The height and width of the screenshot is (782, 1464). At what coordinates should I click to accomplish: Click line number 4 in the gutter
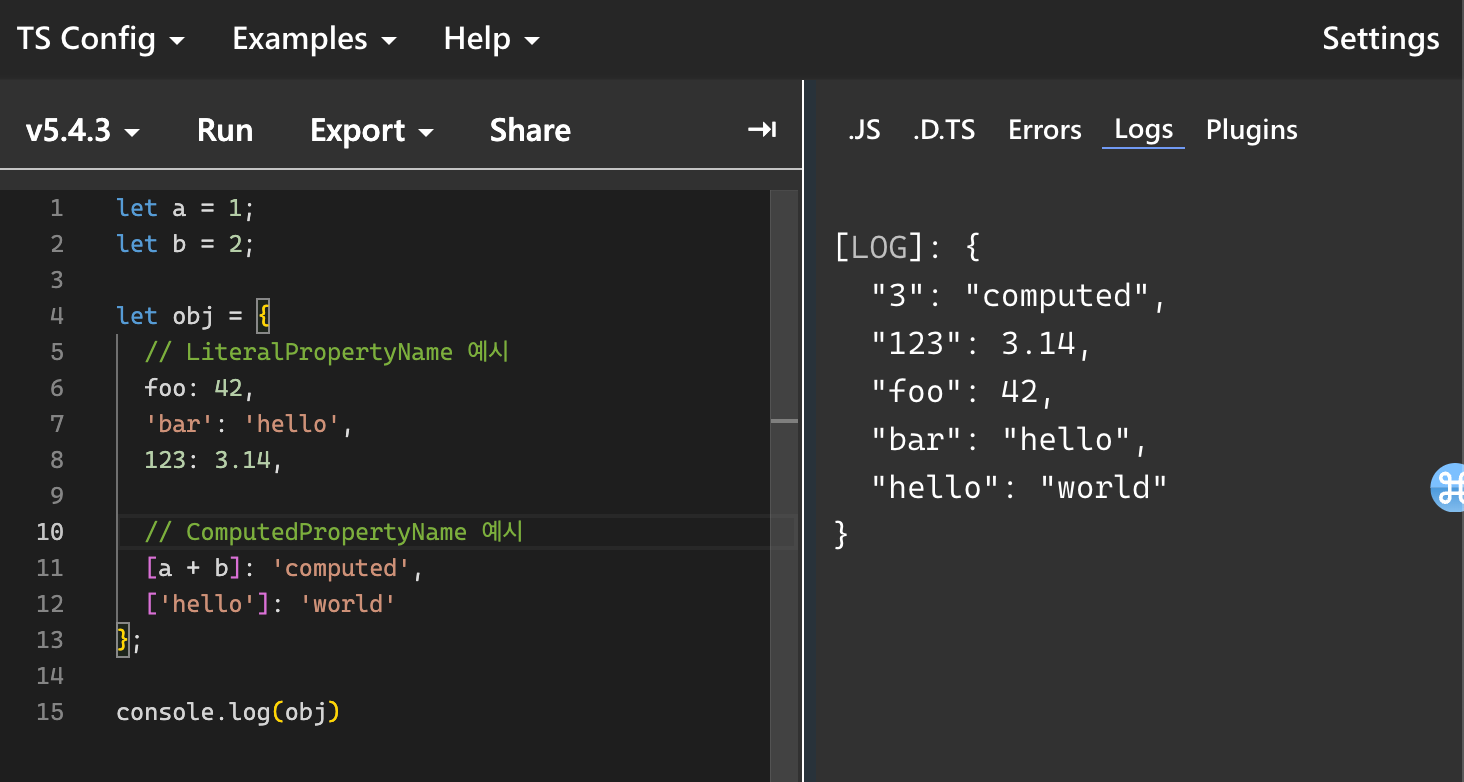(x=56, y=316)
